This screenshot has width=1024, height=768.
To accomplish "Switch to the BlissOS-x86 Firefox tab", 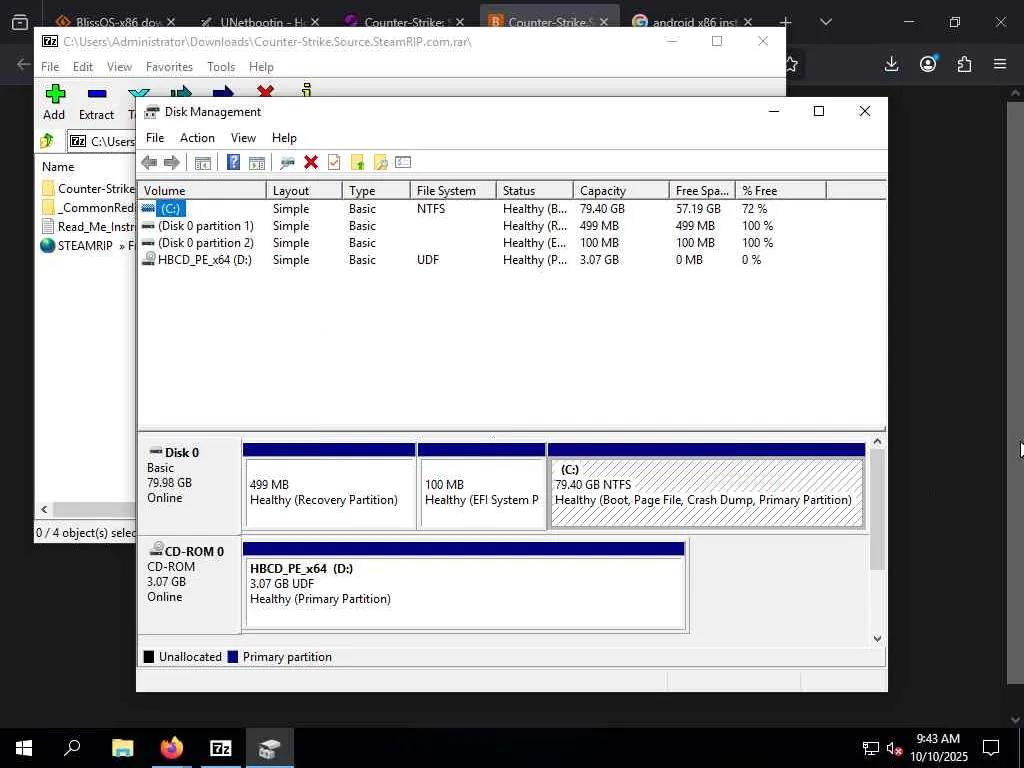I will tap(108, 22).
